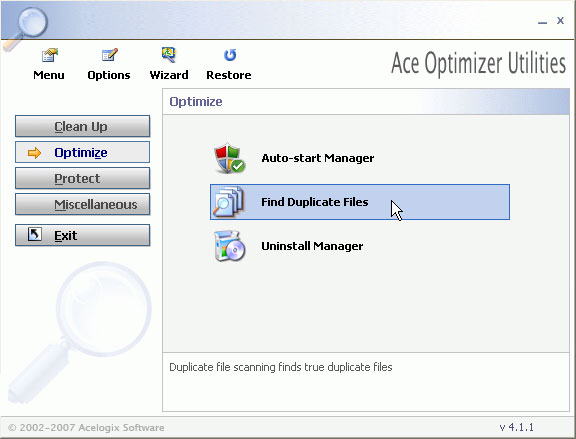Open the Clean Up section
The image size is (576, 439).
pyautogui.click(x=83, y=126)
